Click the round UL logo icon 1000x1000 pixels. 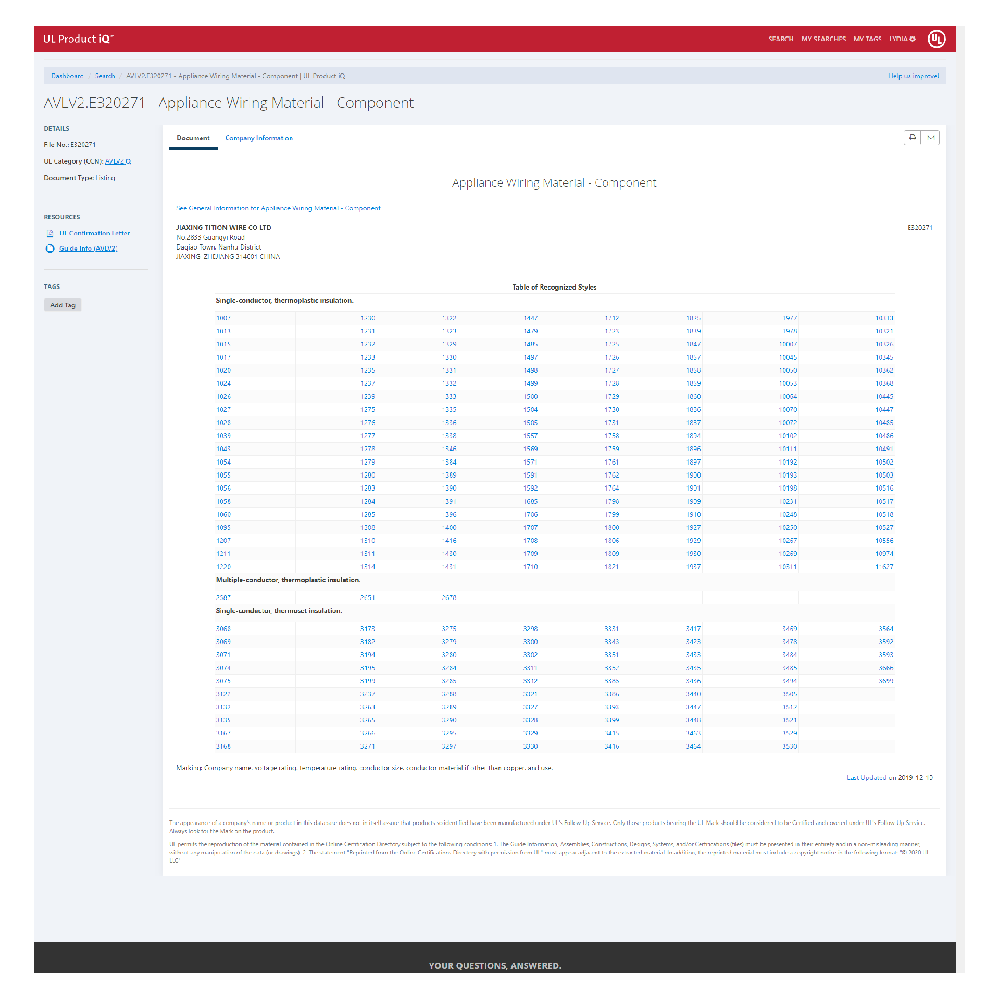click(936, 39)
